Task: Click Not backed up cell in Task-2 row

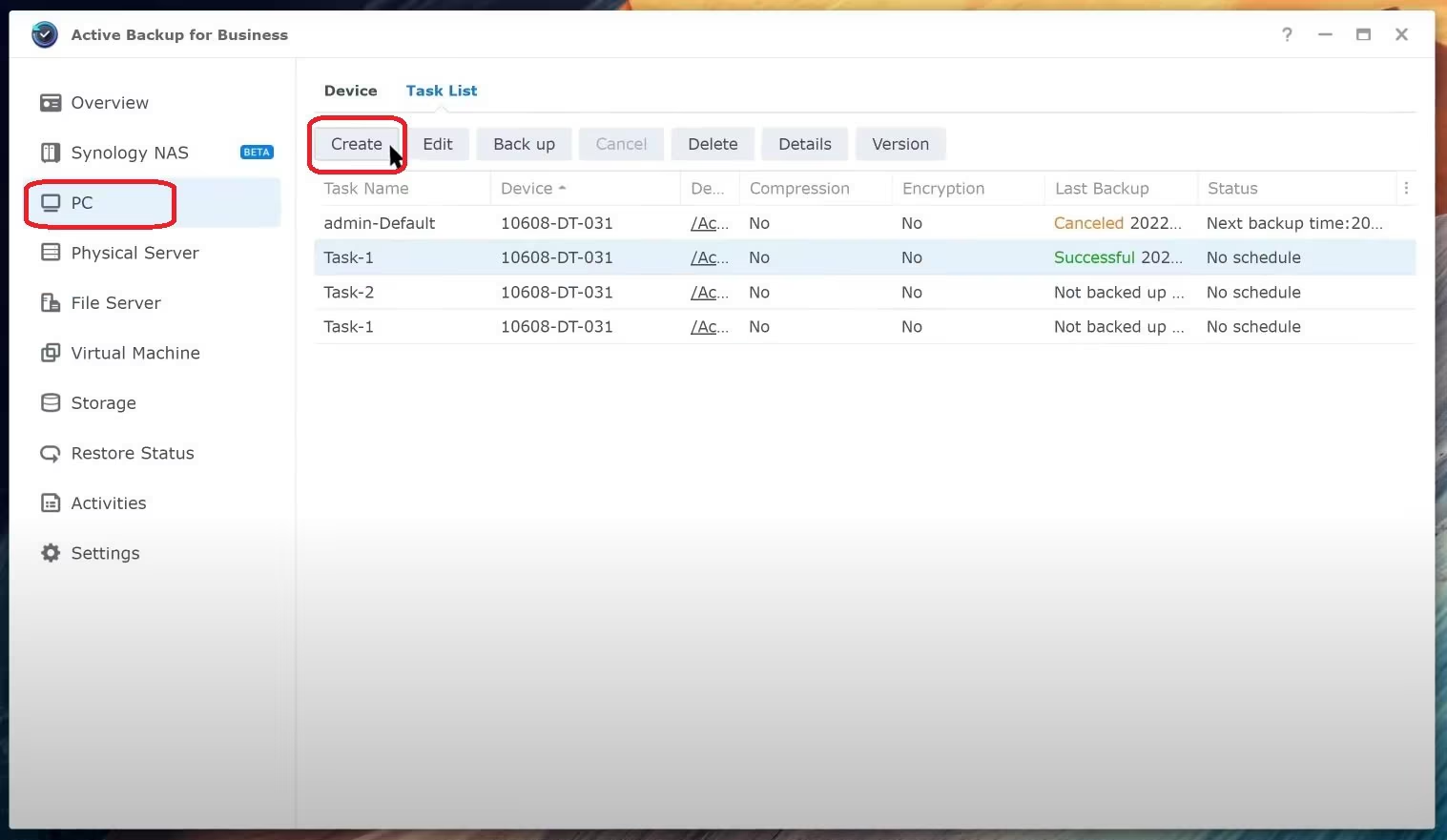Action: (x=1119, y=293)
